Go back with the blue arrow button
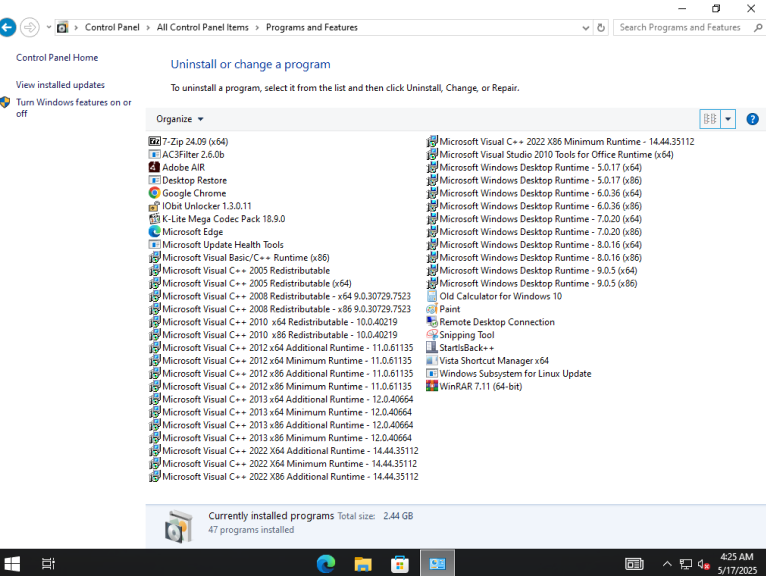This screenshot has height=576, width=766. coord(7,27)
